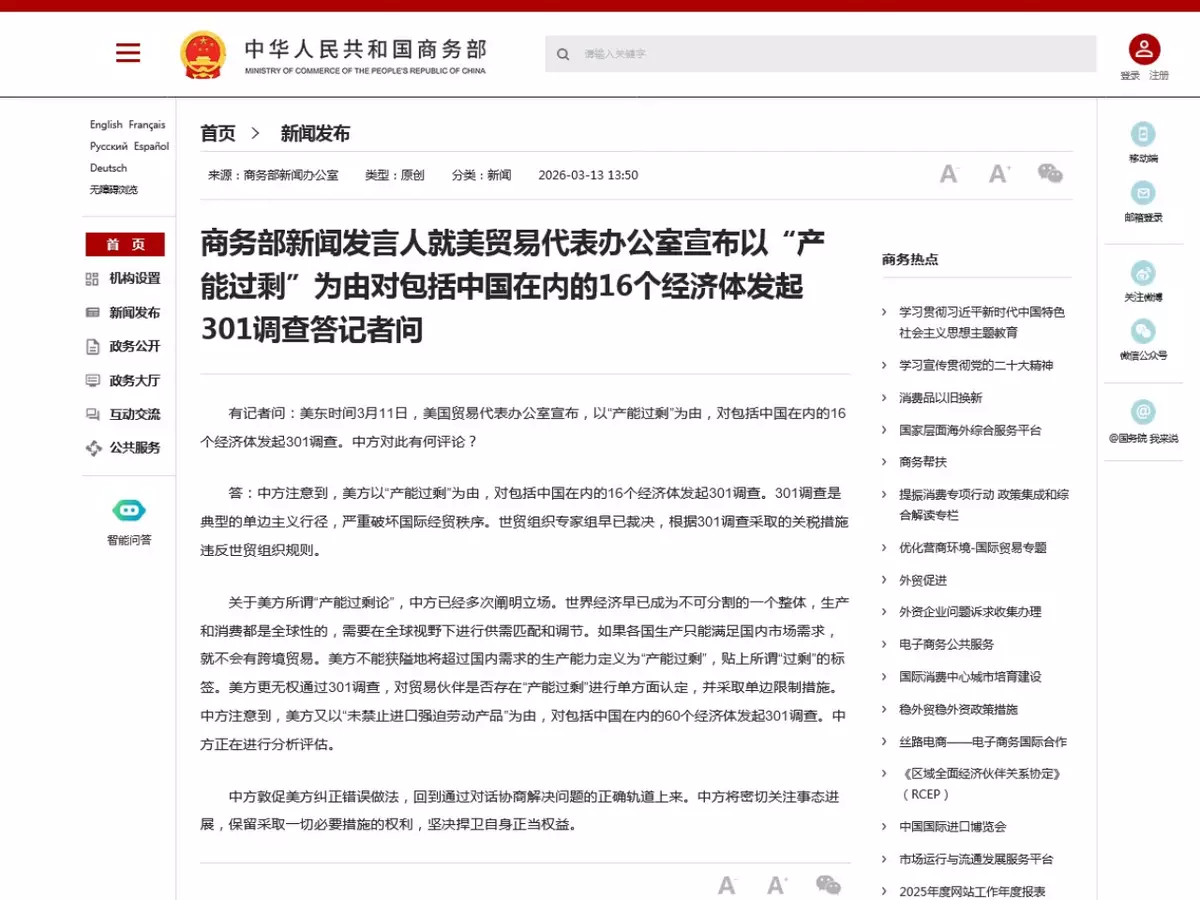1200x900 pixels.
Task: Click 首页 in the breadcrumb
Action: point(218,134)
